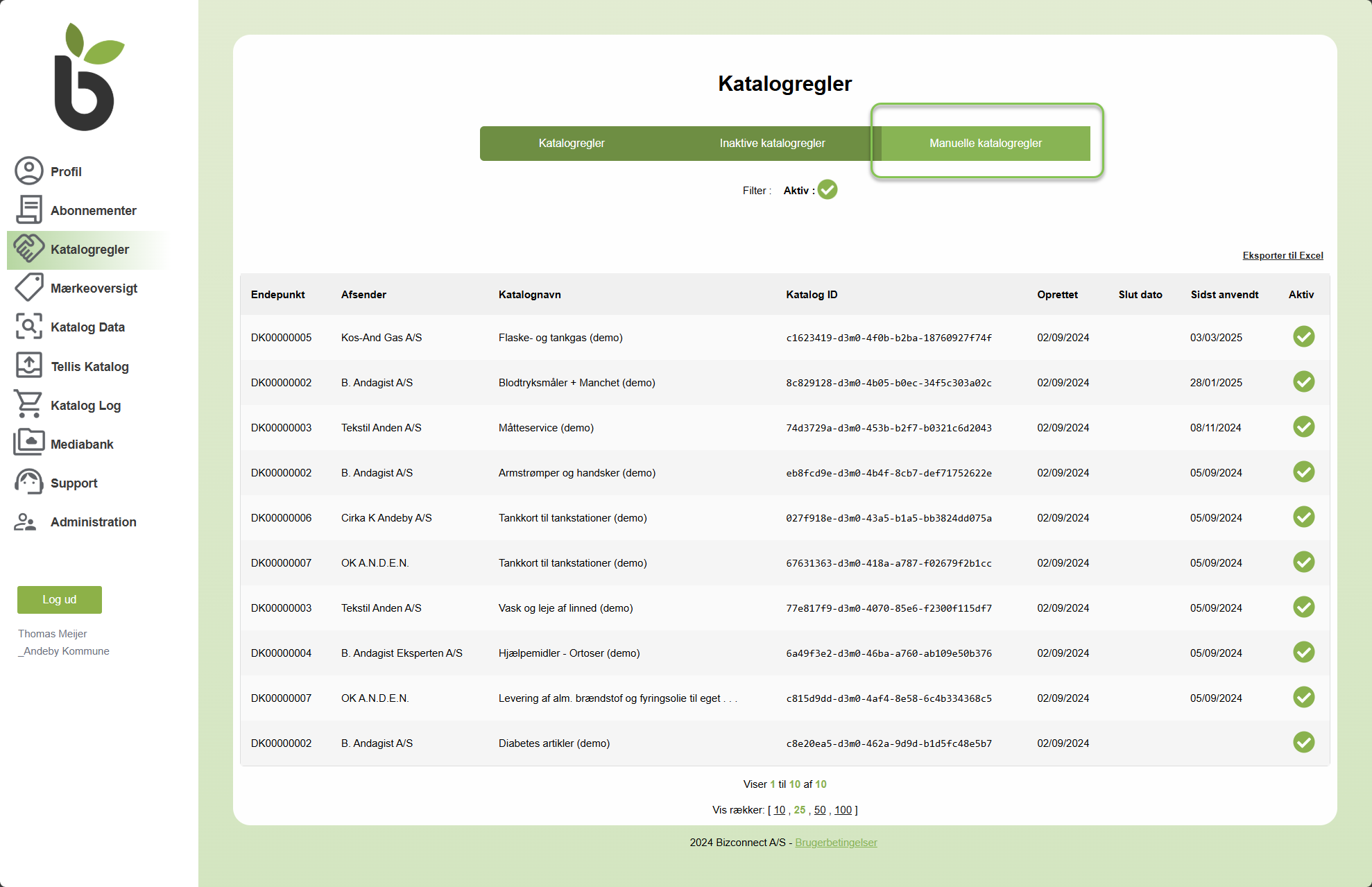This screenshot has width=1372, height=887.
Task: Click Eksporter til Excel link
Action: [1283, 255]
